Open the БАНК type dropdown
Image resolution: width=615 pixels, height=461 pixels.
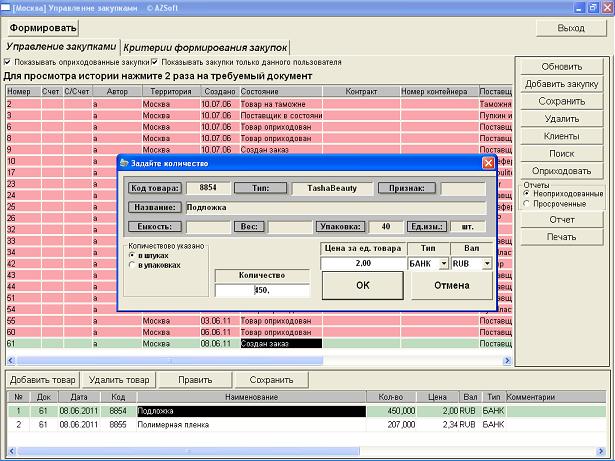(444, 263)
